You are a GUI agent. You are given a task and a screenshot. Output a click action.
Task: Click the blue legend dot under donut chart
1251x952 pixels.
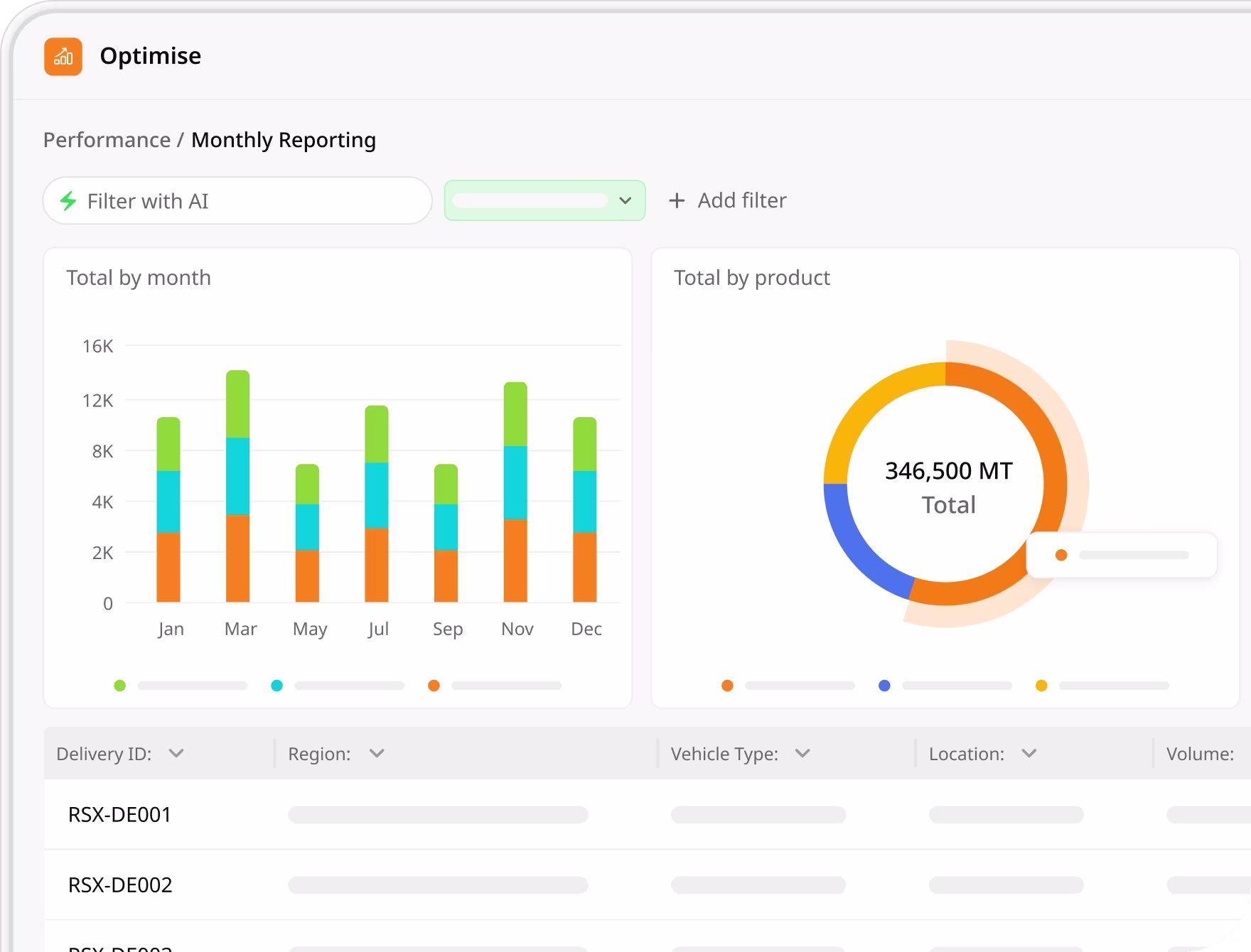click(x=884, y=686)
